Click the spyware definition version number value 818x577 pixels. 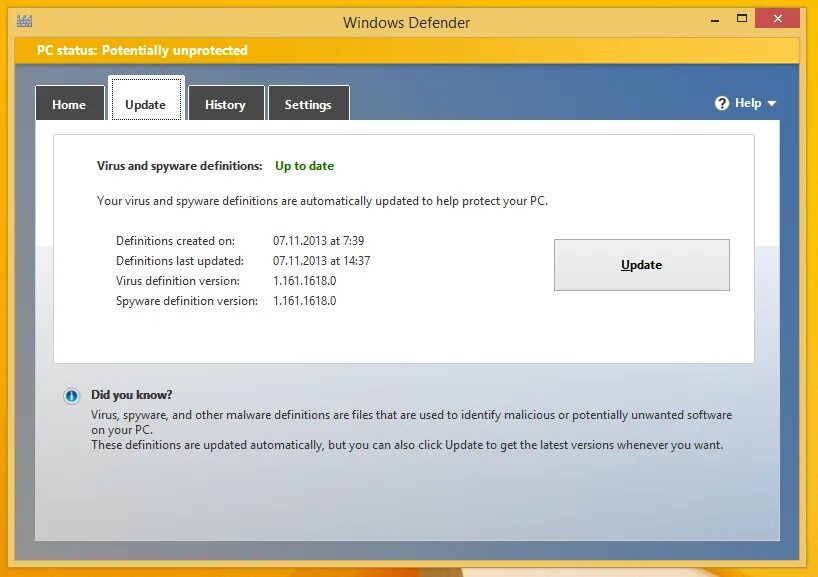(305, 301)
